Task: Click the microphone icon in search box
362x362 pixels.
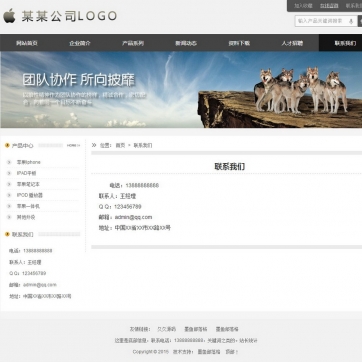Action: [x=351, y=21]
